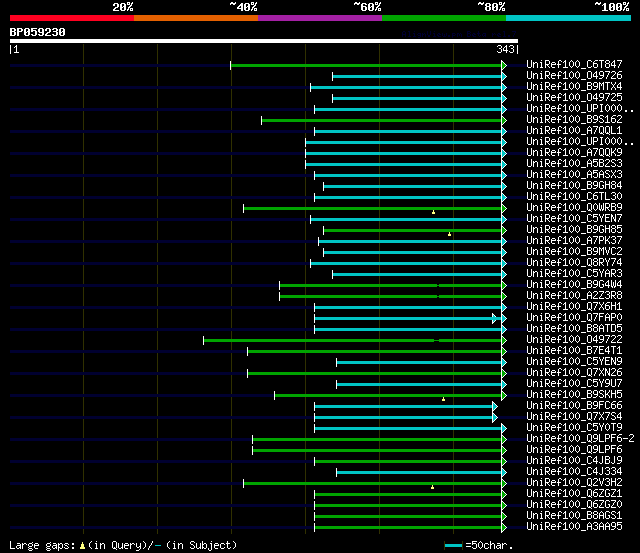Screen dimensions: 640x553
Task: Select the UniRef100_A7PK37 label
Action: click(574, 241)
